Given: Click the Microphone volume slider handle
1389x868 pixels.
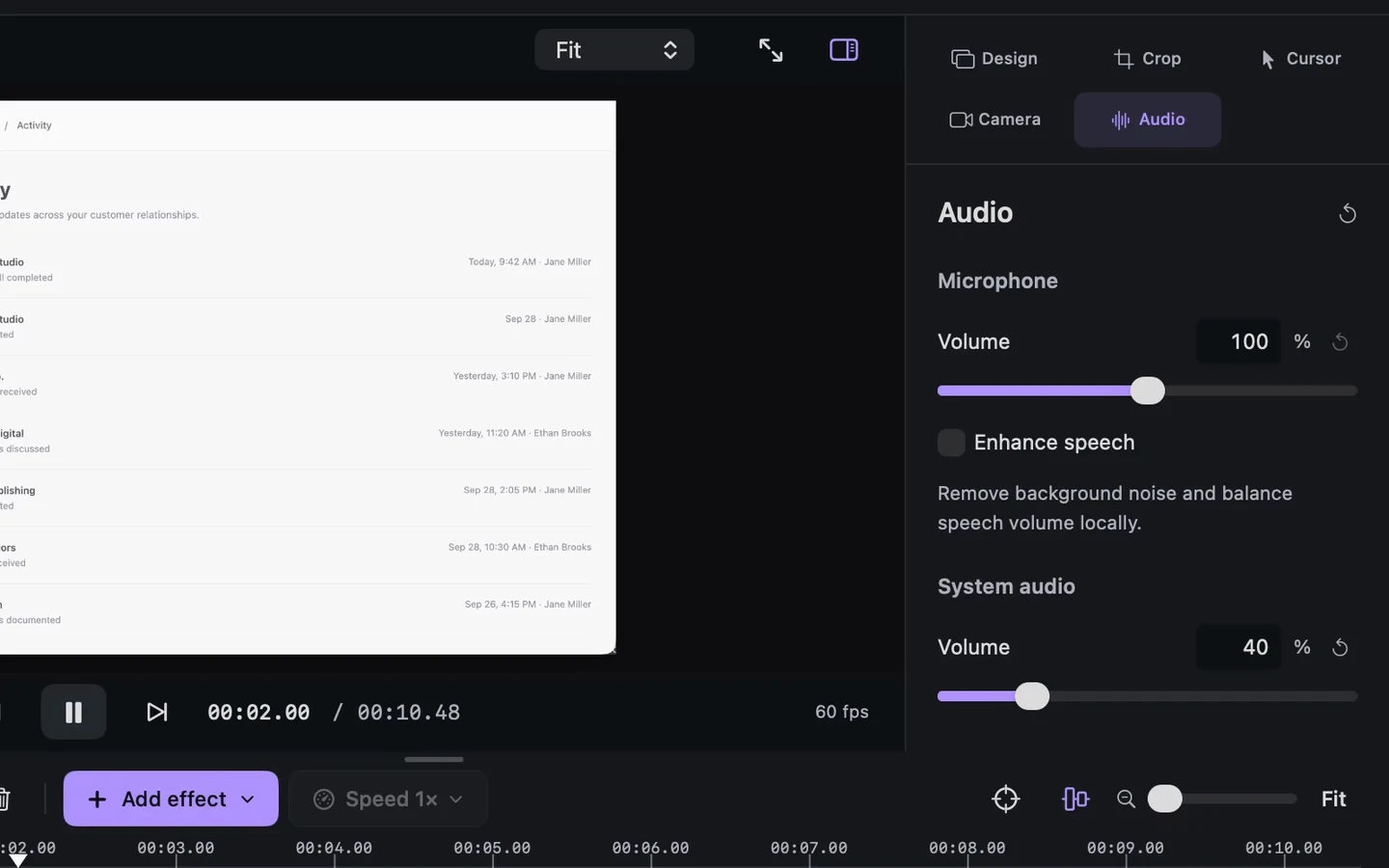Looking at the screenshot, I should tap(1147, 391).
